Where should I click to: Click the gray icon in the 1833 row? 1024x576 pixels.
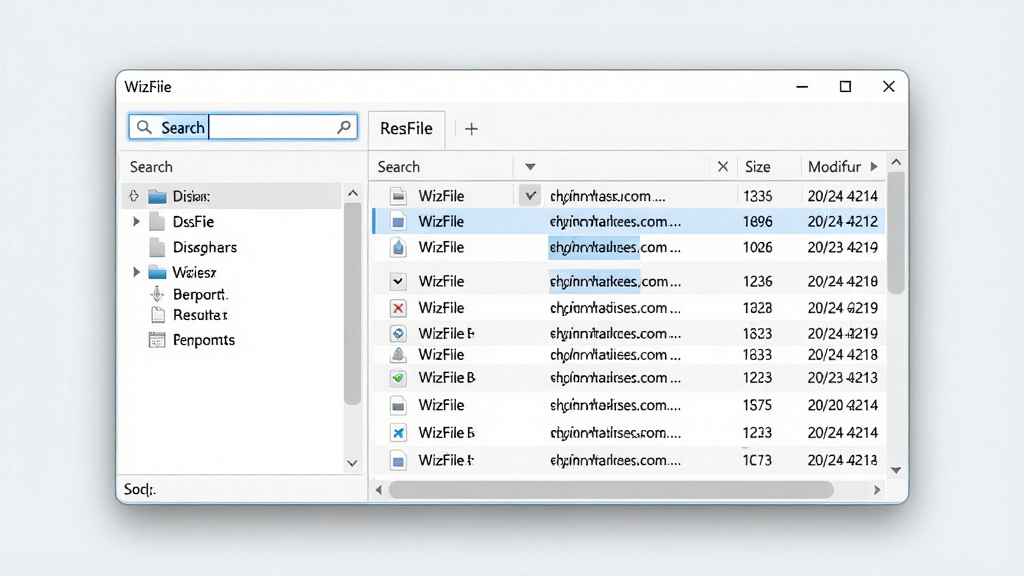(x=398, y=355)
